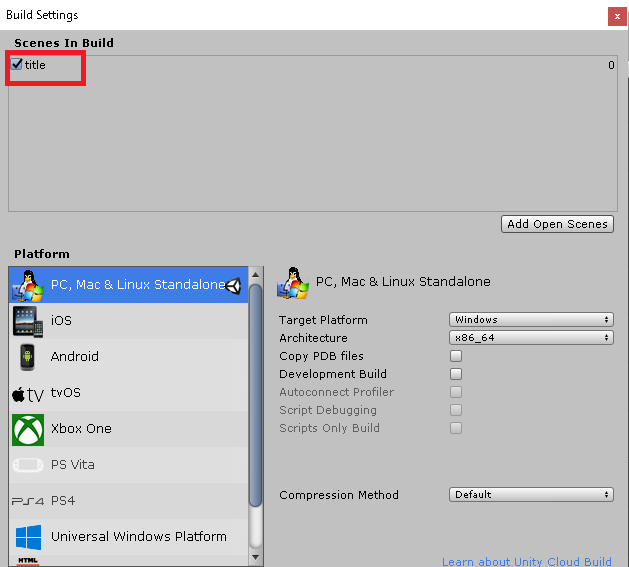This screenshot has width=629, height=567.
Task: Click the Universal Windows Platform logo icon
Action: coord(28,537)
